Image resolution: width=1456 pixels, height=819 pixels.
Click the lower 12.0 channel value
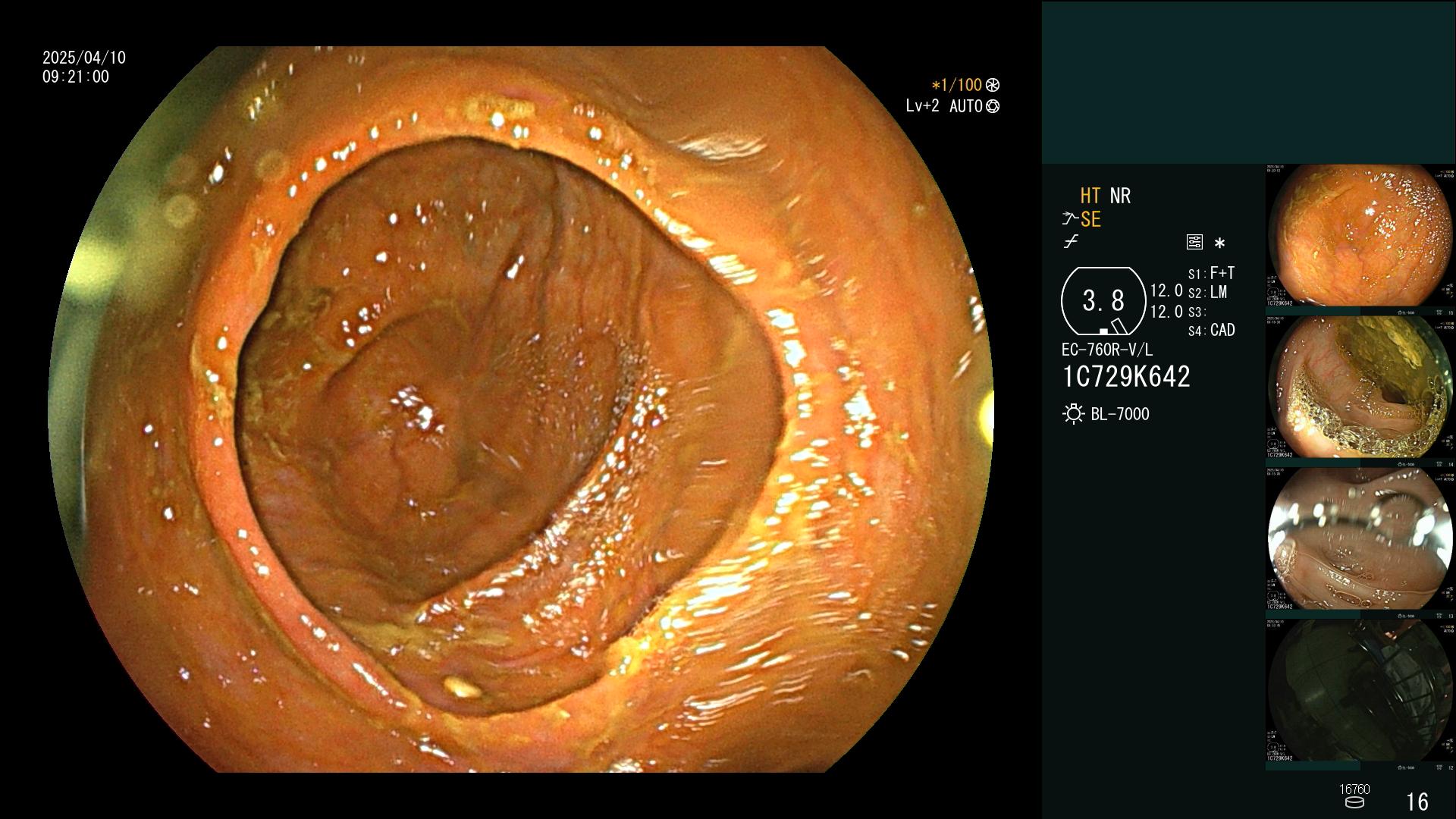coord(1166,312)
